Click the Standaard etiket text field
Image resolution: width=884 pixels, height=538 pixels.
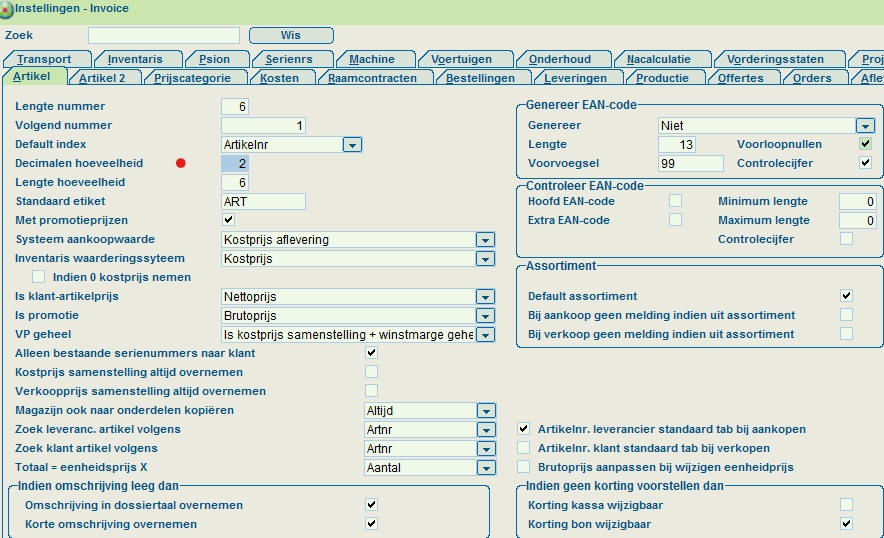262,201
